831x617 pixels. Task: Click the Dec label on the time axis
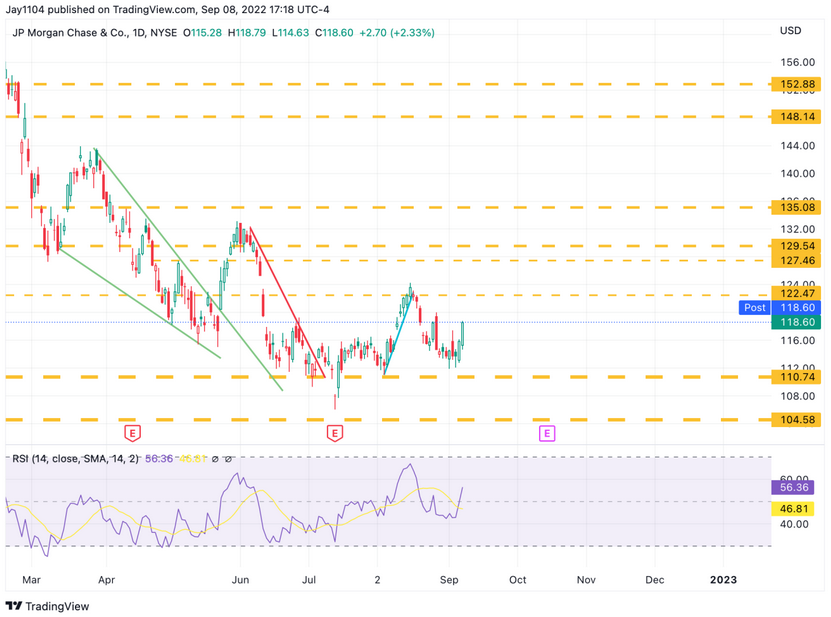pyautogui.click(x=655, y=580)
